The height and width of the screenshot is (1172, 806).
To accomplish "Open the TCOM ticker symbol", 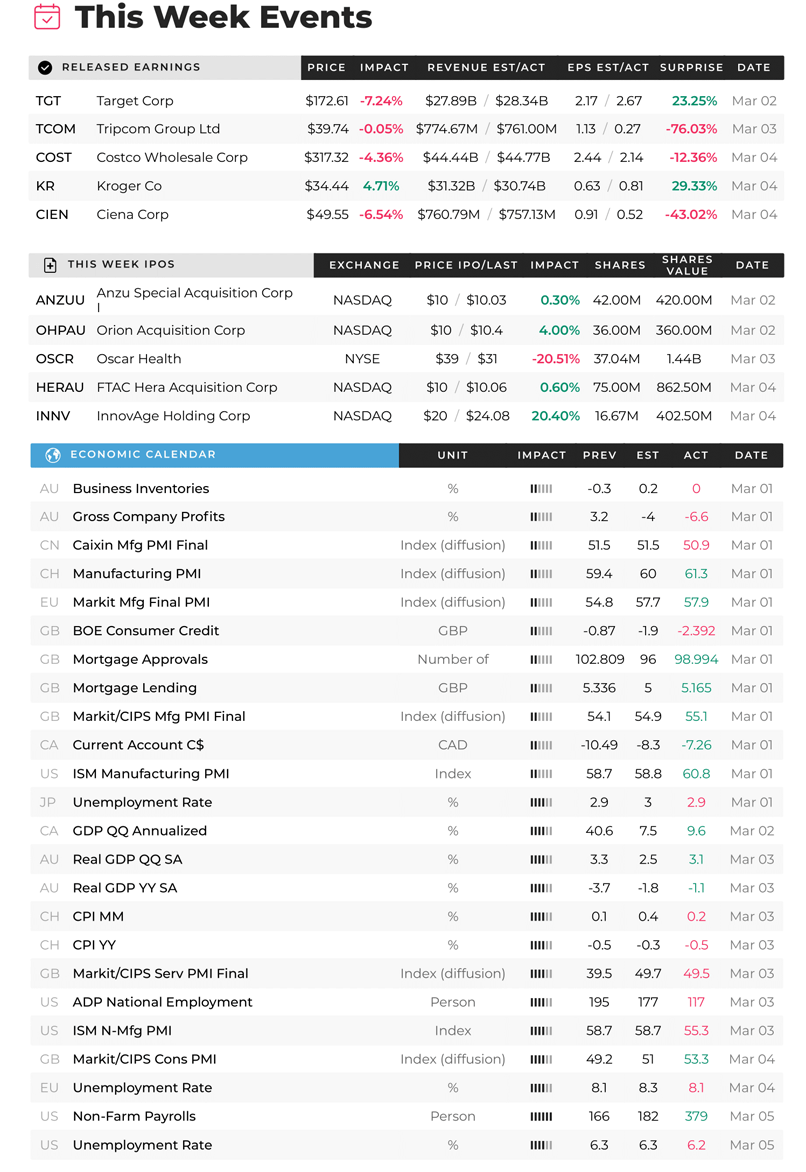I will pyautogui.click(x=55, y=129).
